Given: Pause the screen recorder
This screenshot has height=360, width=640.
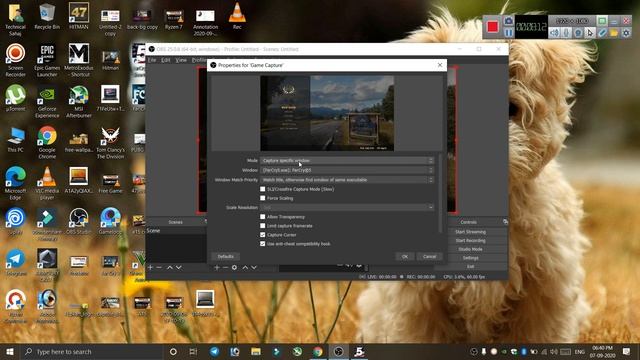Looking at the screenshot, I should 508,33.
